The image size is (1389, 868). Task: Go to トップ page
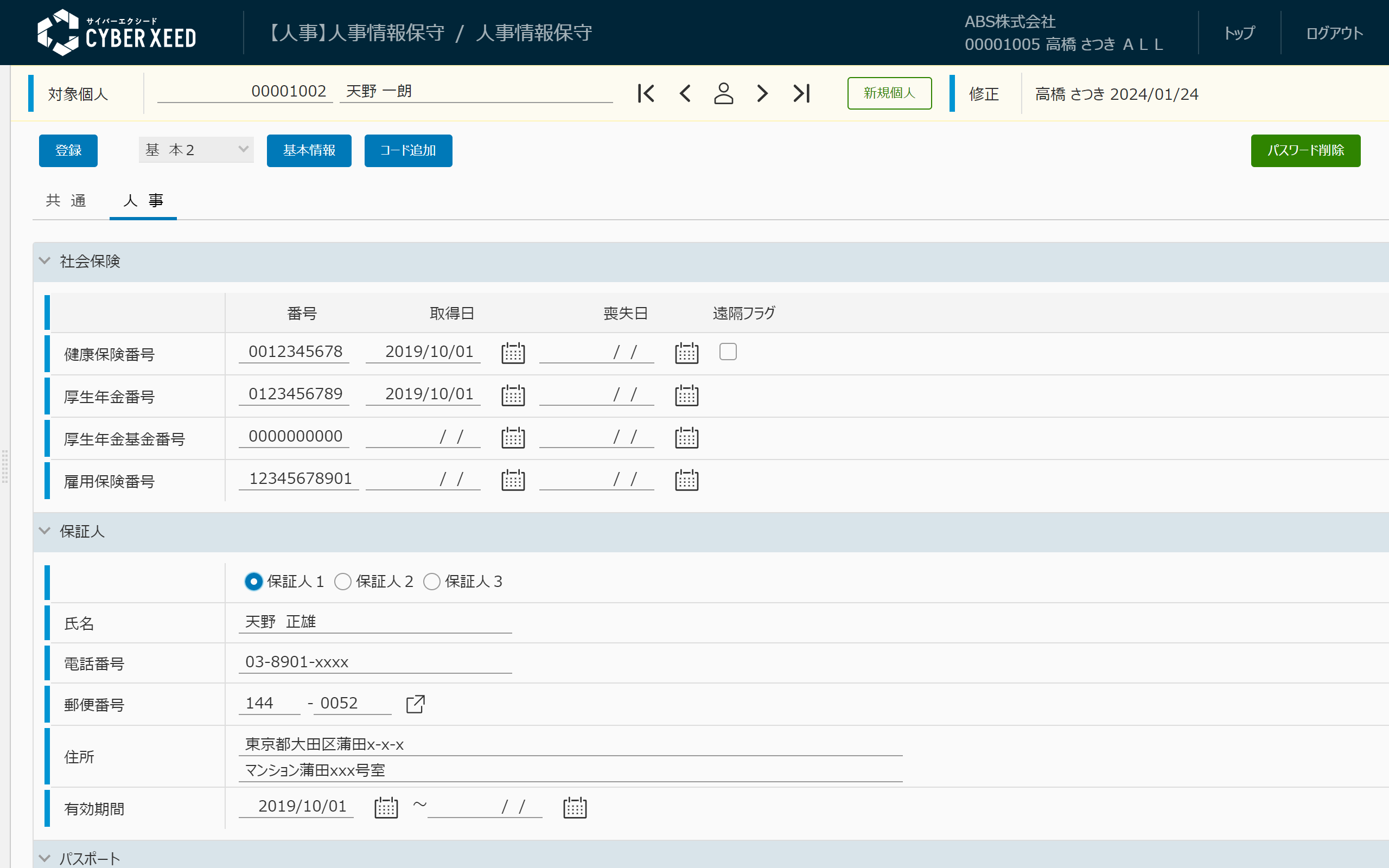[x=1239, y=33]
